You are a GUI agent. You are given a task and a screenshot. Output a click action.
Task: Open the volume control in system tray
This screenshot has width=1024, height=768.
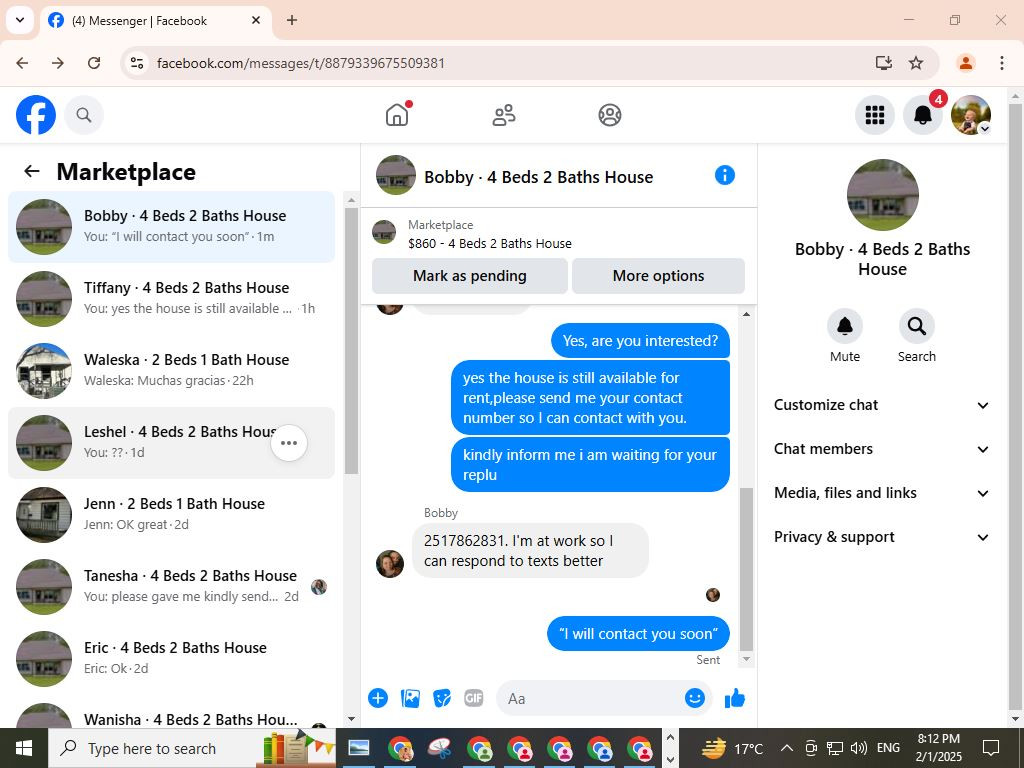(x=859, y=748)
